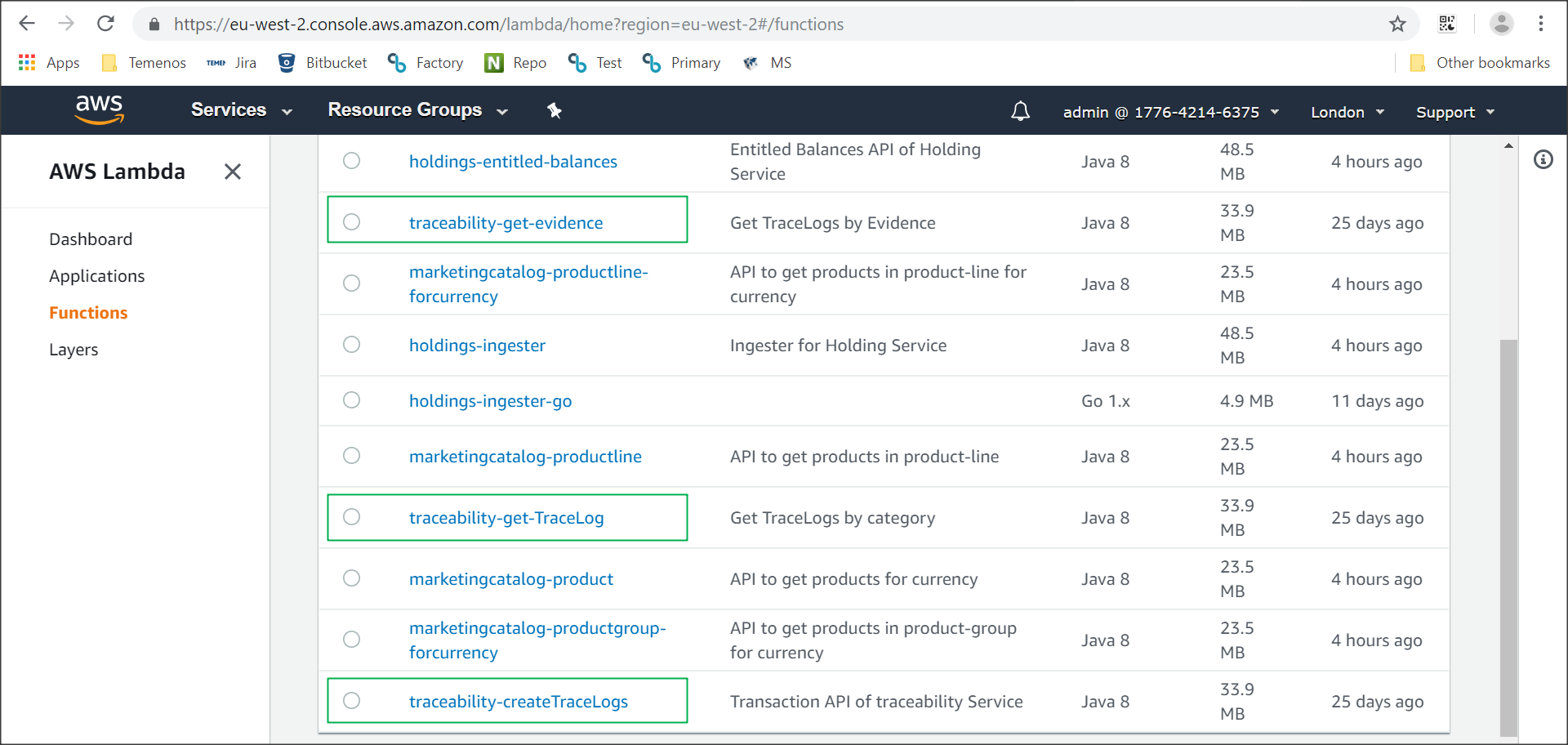This screenshot has width=1568, height=745.
Task: Click the pin shortcuts icon in navbar
Action: pos(555,110)
